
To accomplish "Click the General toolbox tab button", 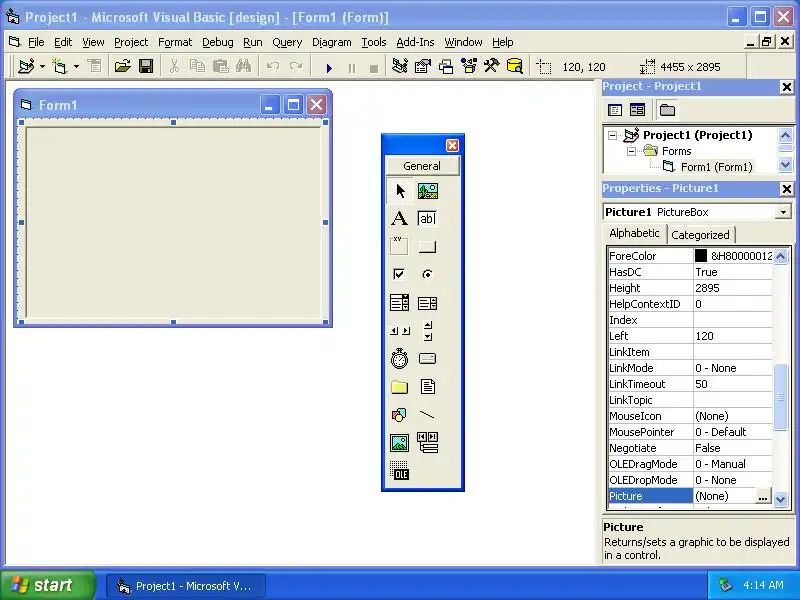I will (x=422, y=166).
